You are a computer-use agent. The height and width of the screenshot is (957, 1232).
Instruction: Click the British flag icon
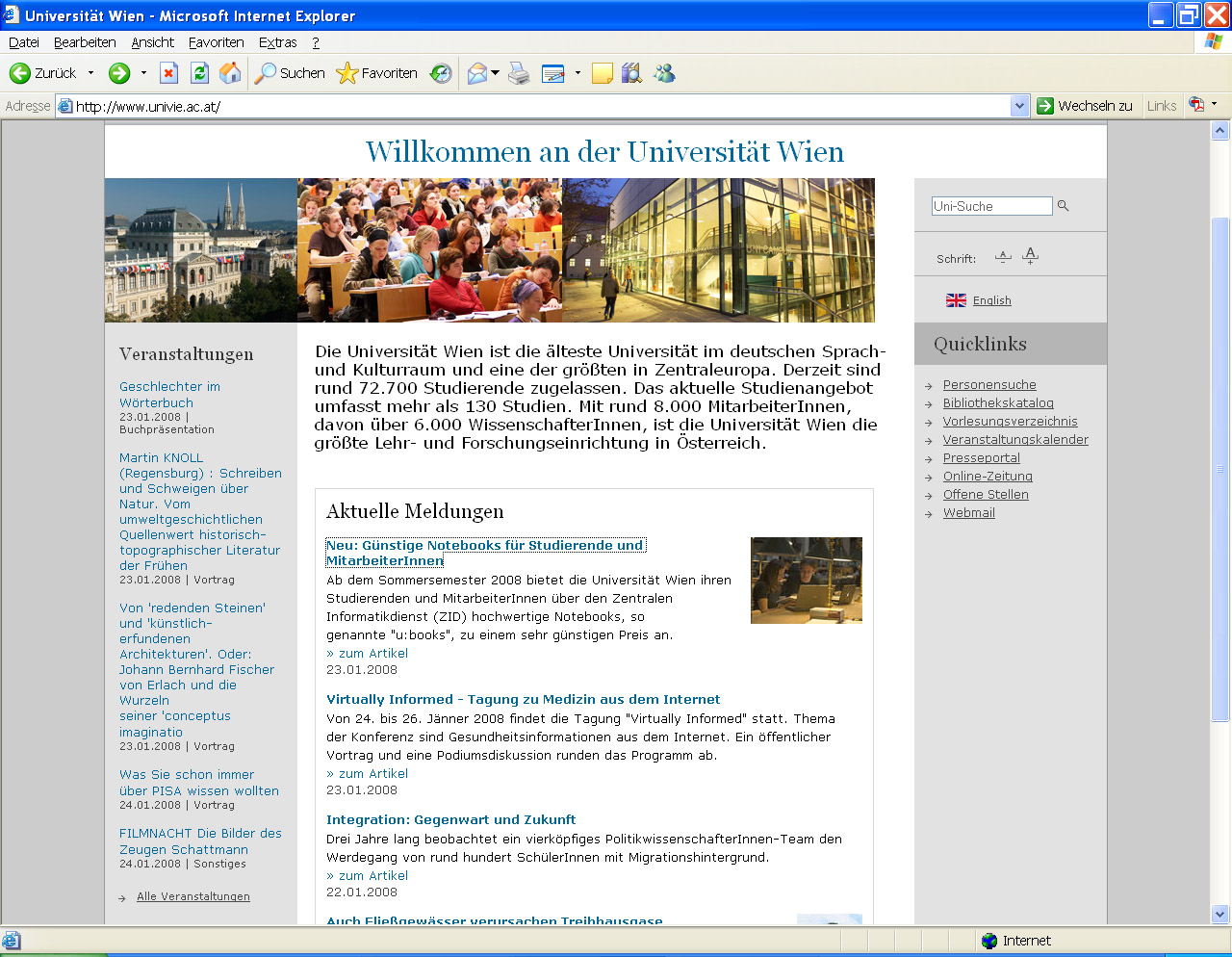click(956, 300)
